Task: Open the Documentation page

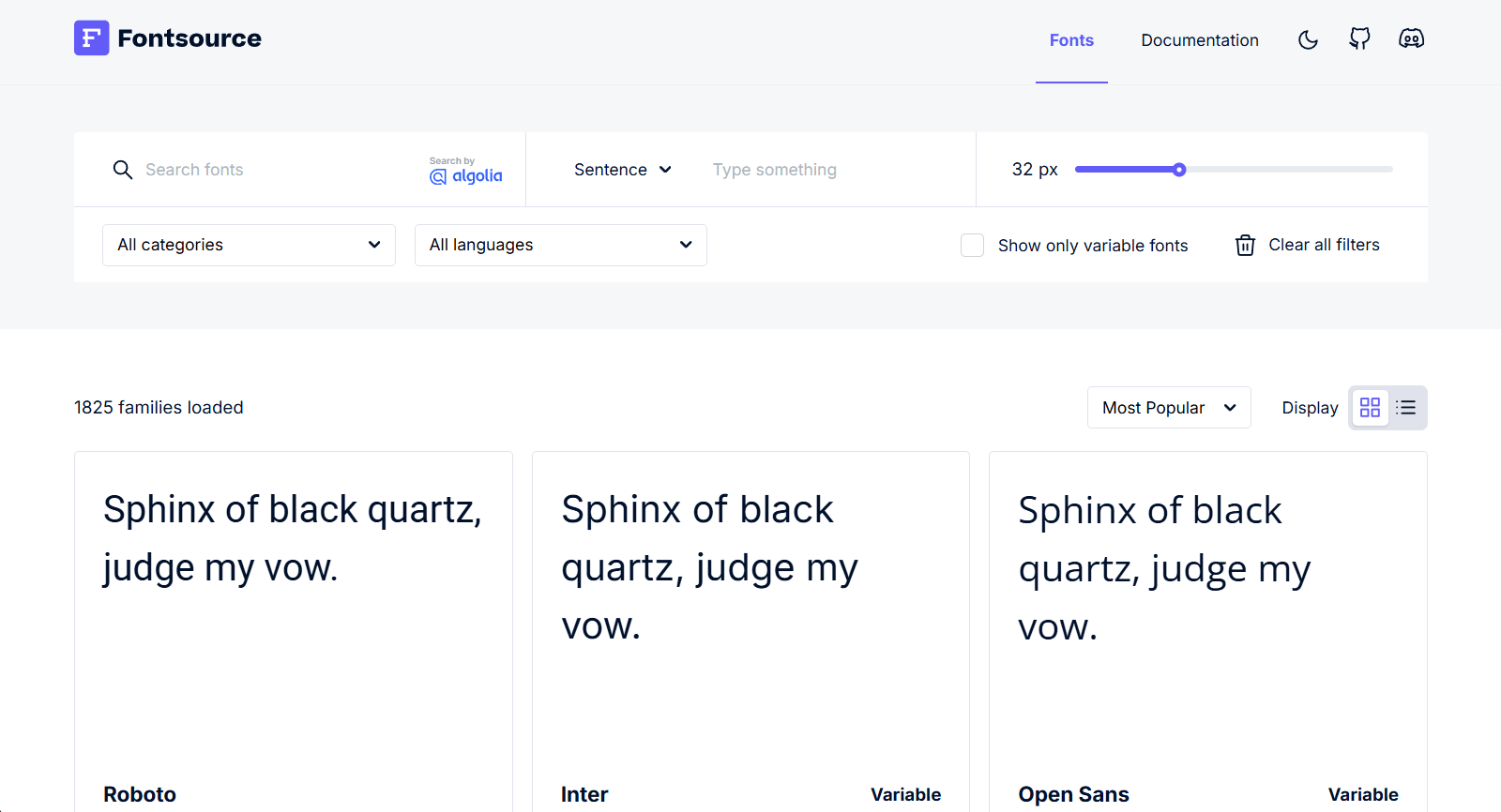Action: (x=1200, y=39)
